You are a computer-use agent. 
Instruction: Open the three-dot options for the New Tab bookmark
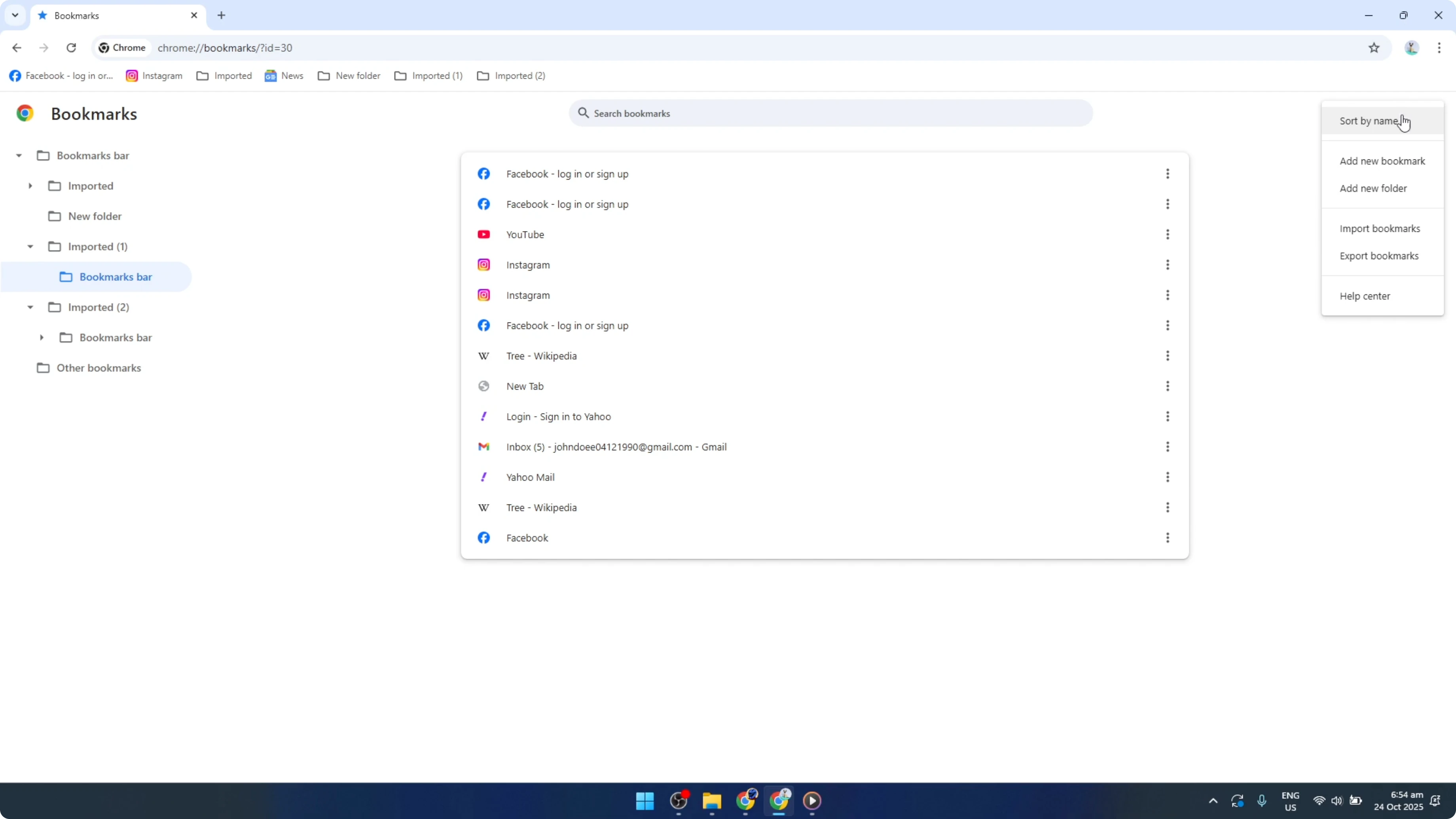click(x=1168, y=386)
